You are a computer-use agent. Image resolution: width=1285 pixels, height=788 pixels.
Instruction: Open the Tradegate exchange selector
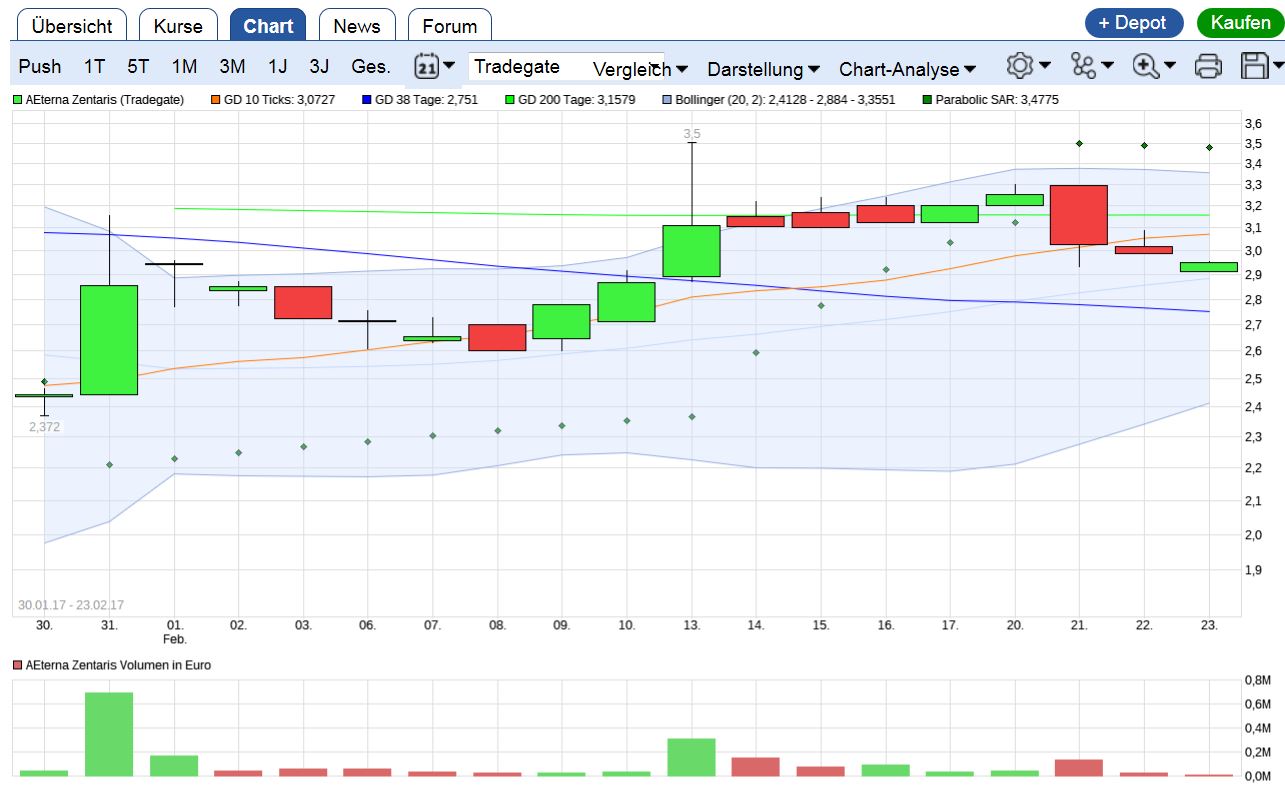click(566, 66)
